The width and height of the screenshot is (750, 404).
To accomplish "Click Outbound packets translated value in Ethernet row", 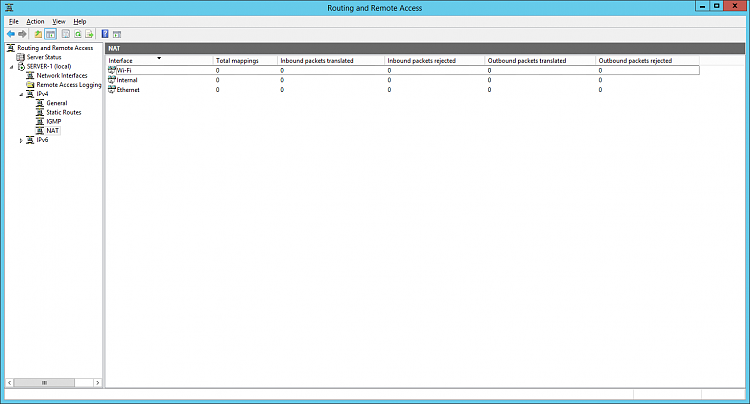I will pos(489,89).
